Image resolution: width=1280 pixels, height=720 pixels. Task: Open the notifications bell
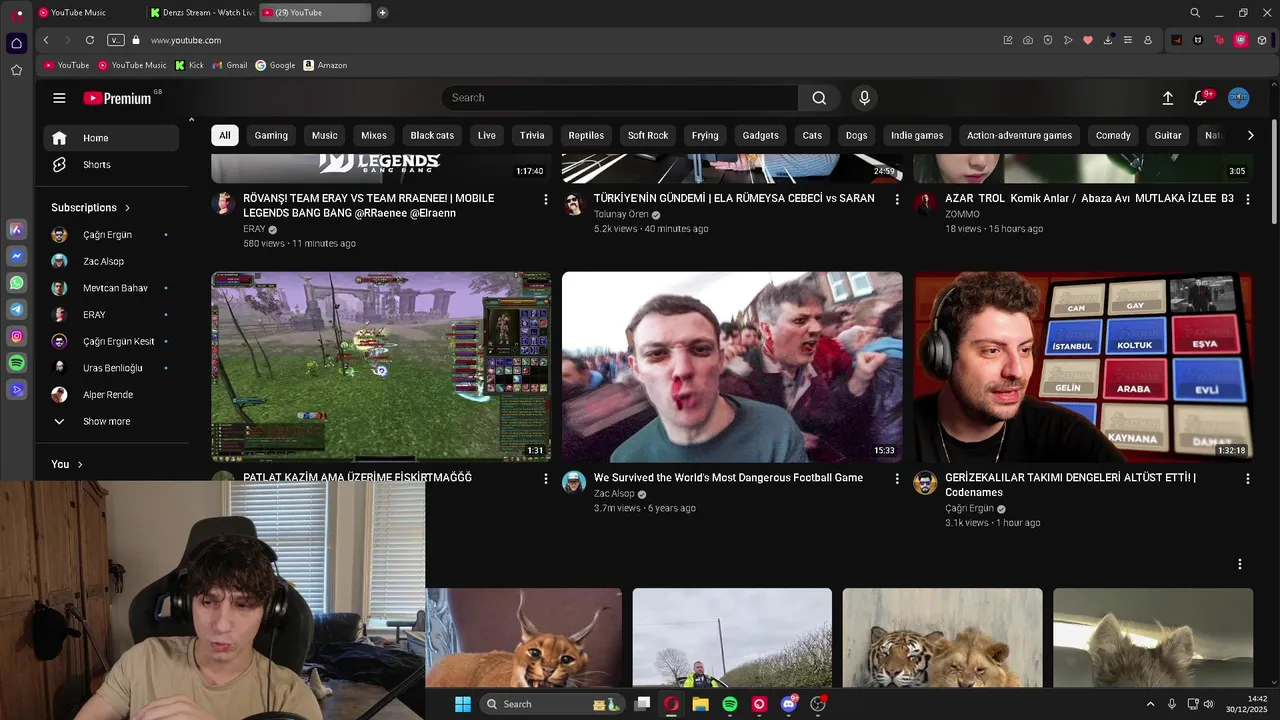tap(1200, 98)
